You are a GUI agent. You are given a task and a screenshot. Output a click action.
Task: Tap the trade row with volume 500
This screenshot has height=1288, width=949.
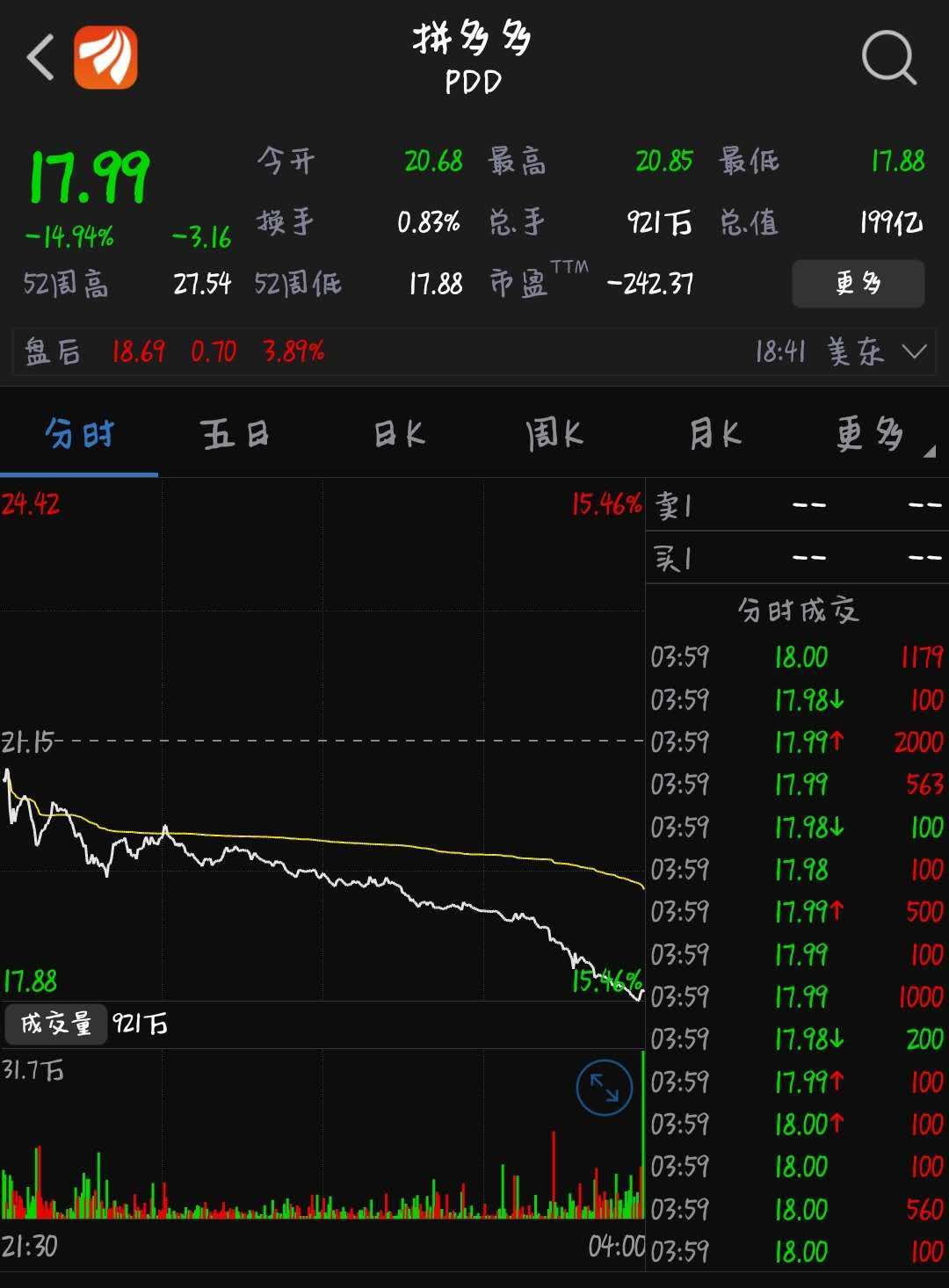point(798,912)
